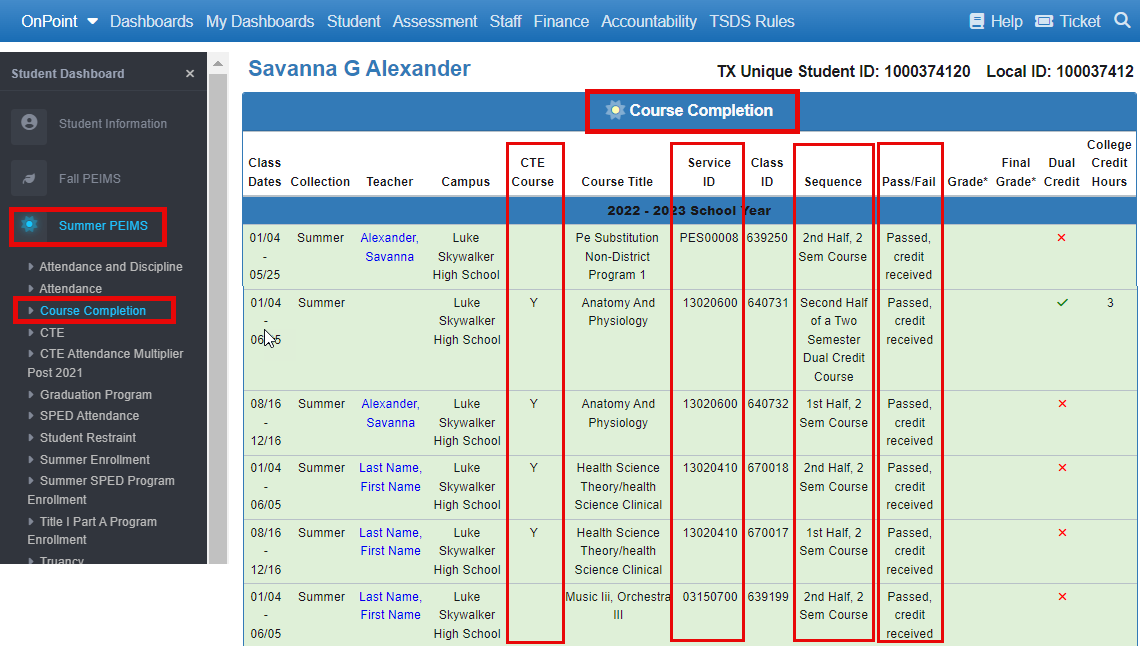Open teacher link Alexander, Savanna

coord(390,246)
